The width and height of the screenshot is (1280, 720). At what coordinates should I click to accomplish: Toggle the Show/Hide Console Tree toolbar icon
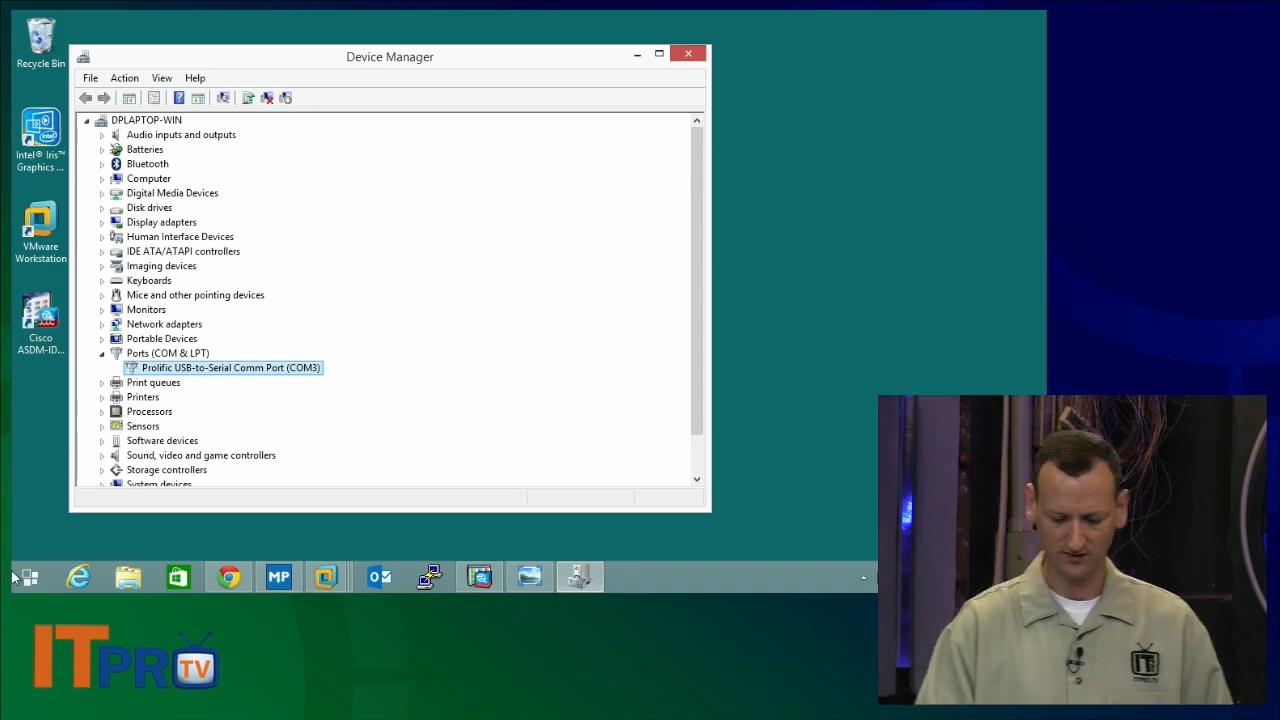(x=129, y=98)
